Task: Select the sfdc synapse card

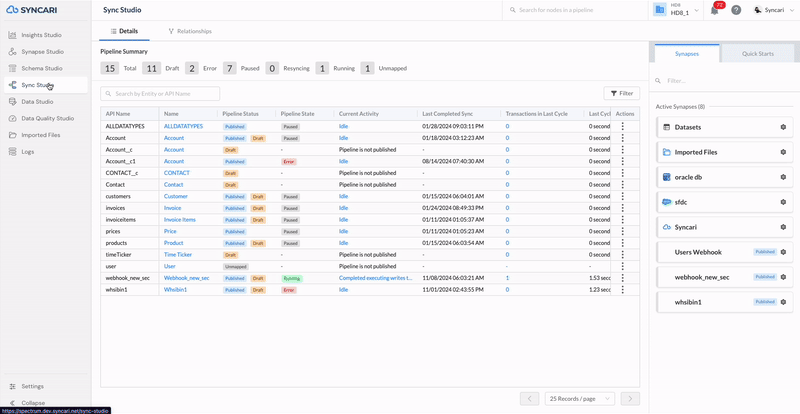Action: click(x=724, y=202)
